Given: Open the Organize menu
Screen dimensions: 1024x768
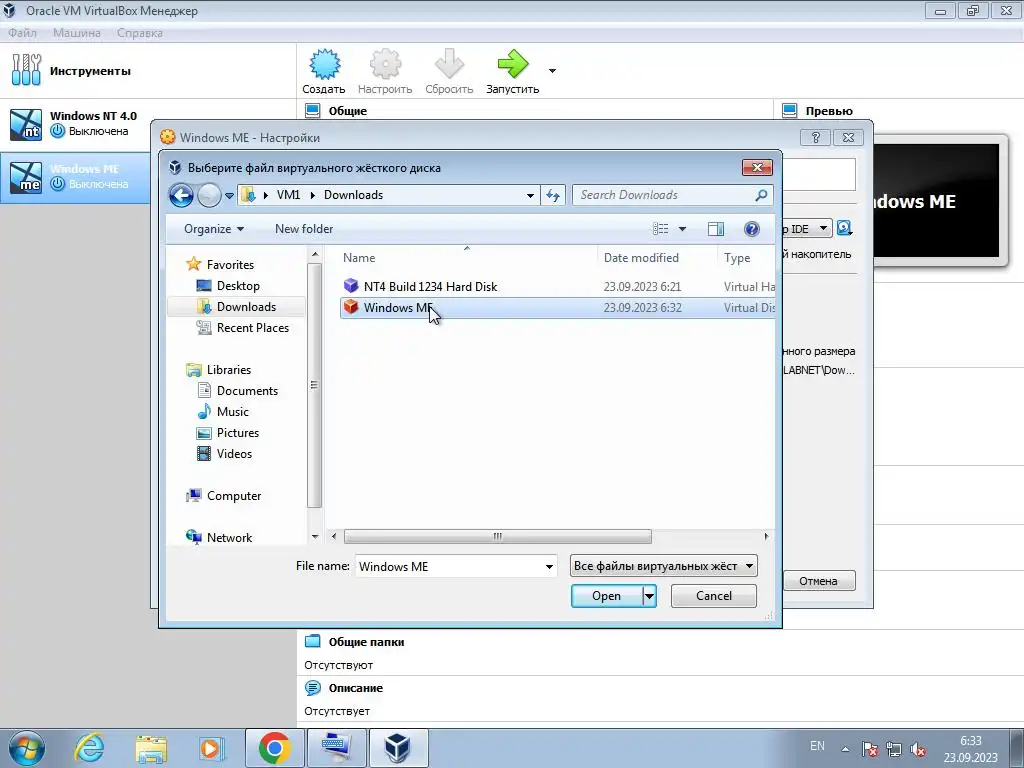Looking at the screenshot, I should 214,229.
